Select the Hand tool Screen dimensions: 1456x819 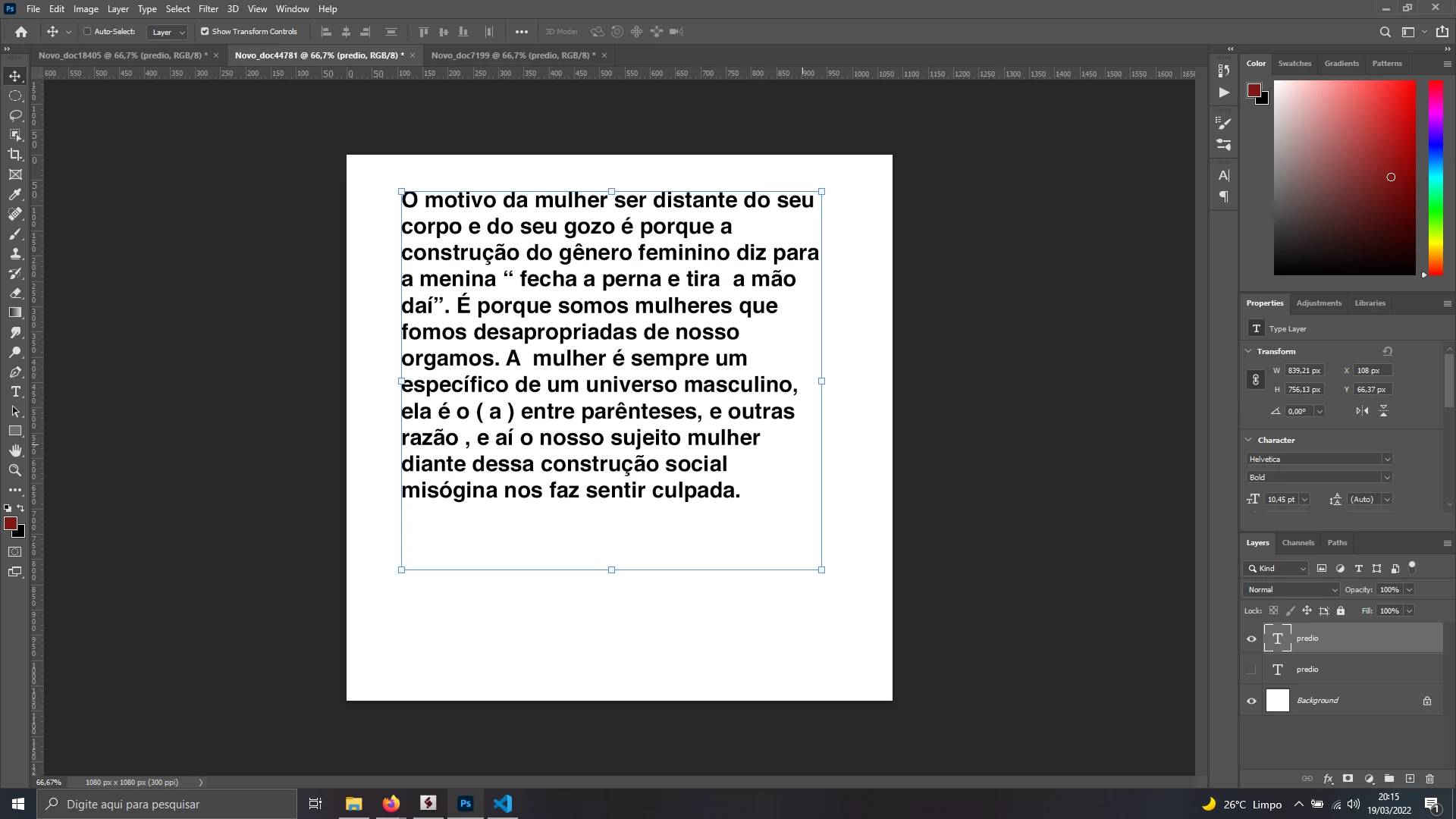15,451
